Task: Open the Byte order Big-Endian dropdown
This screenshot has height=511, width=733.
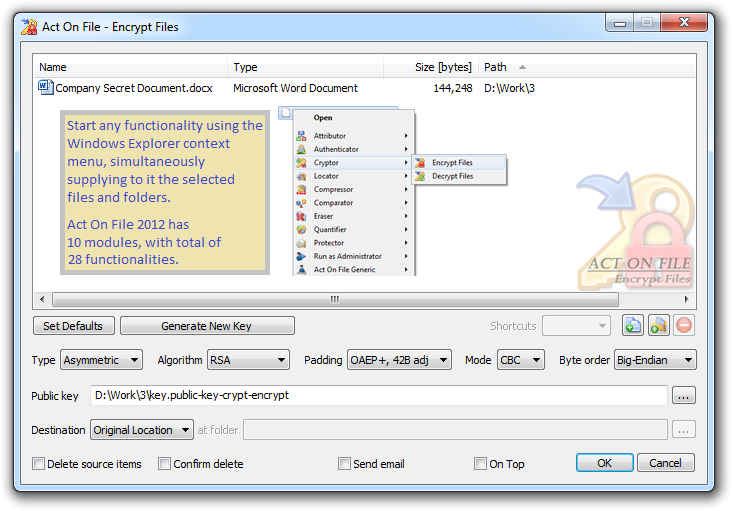Action: coord(655,360)
